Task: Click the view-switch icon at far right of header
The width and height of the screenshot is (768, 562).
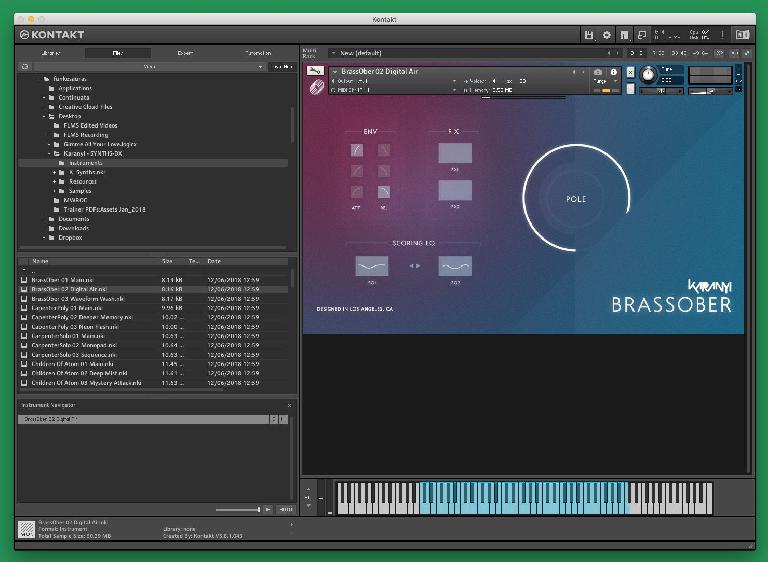Action: [743, 35]
